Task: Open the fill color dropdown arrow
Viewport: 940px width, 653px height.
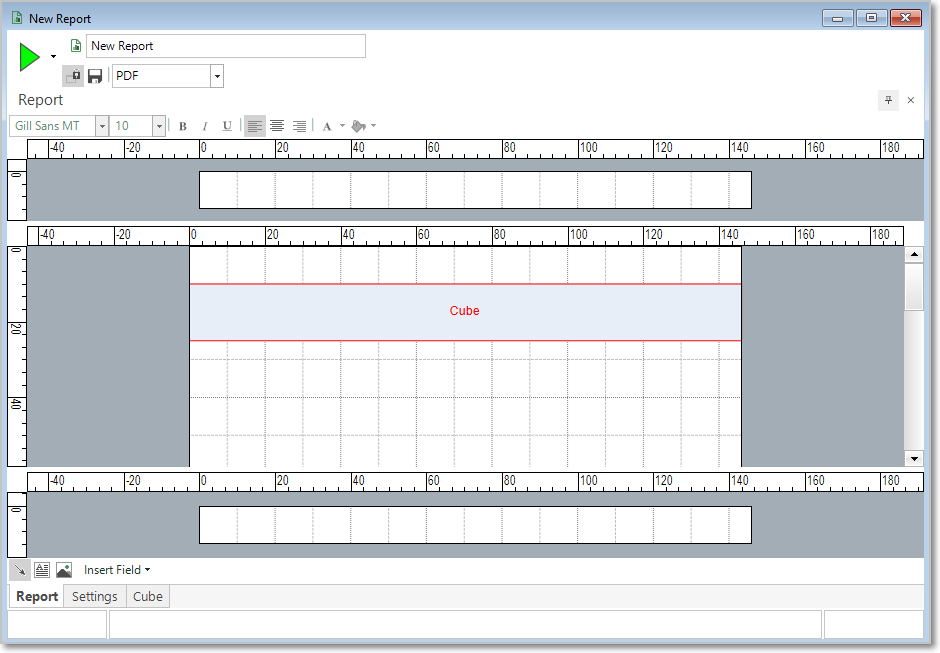Action: click(373, 126)
